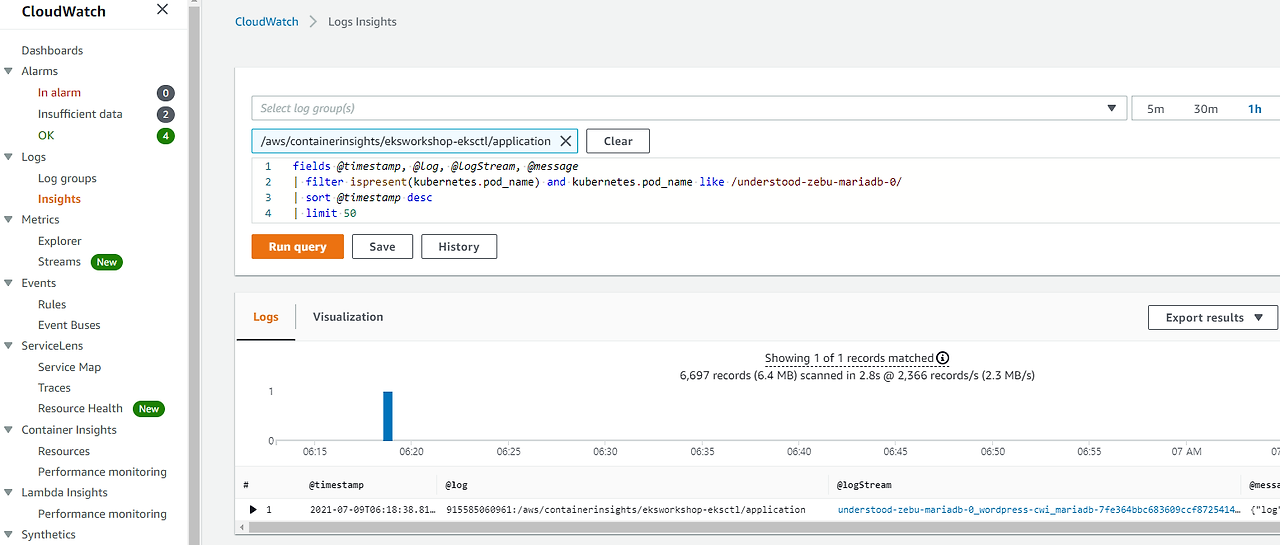Save the current query

click(382, 247)
